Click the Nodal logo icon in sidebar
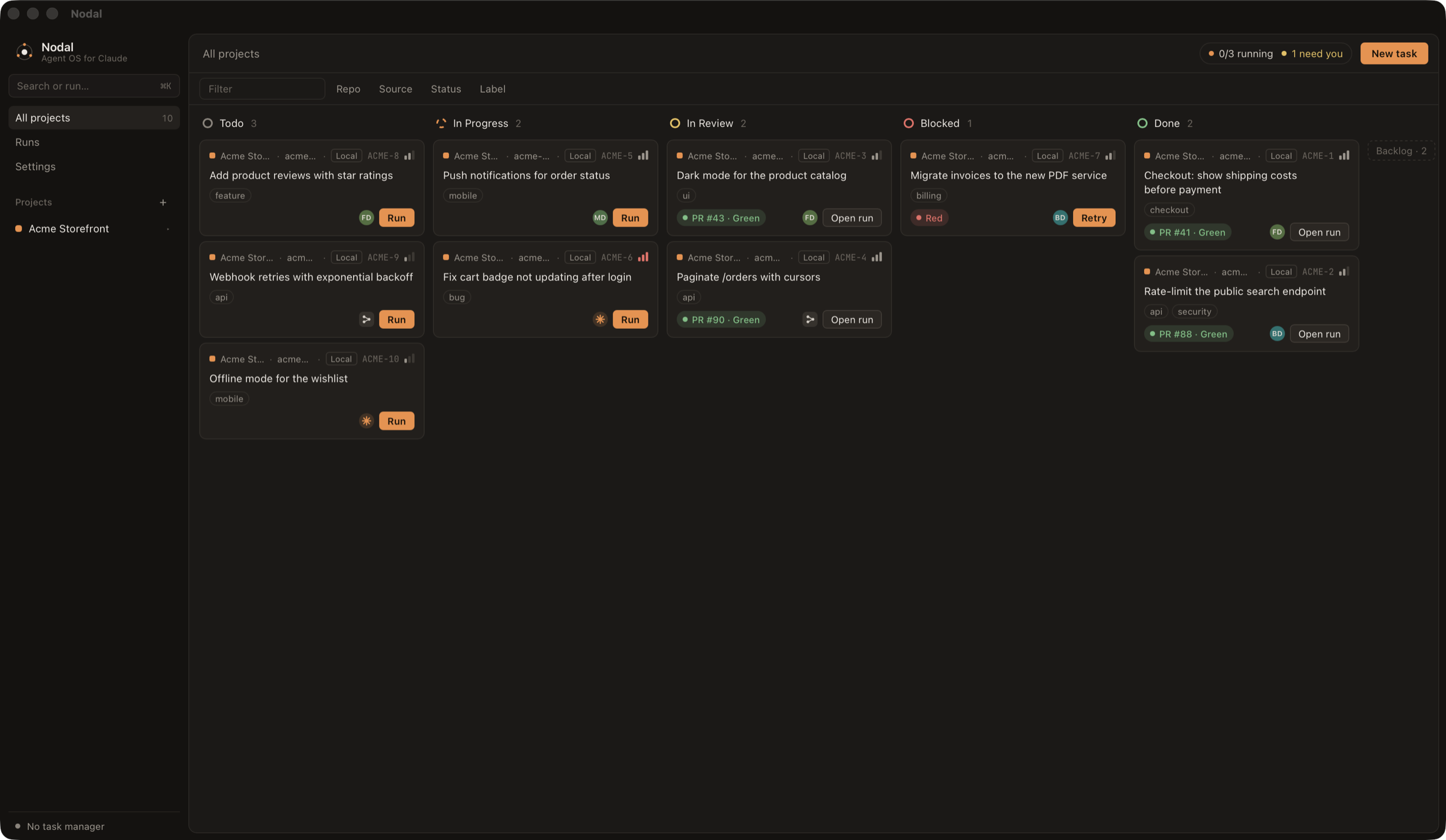 pos(24,52)
